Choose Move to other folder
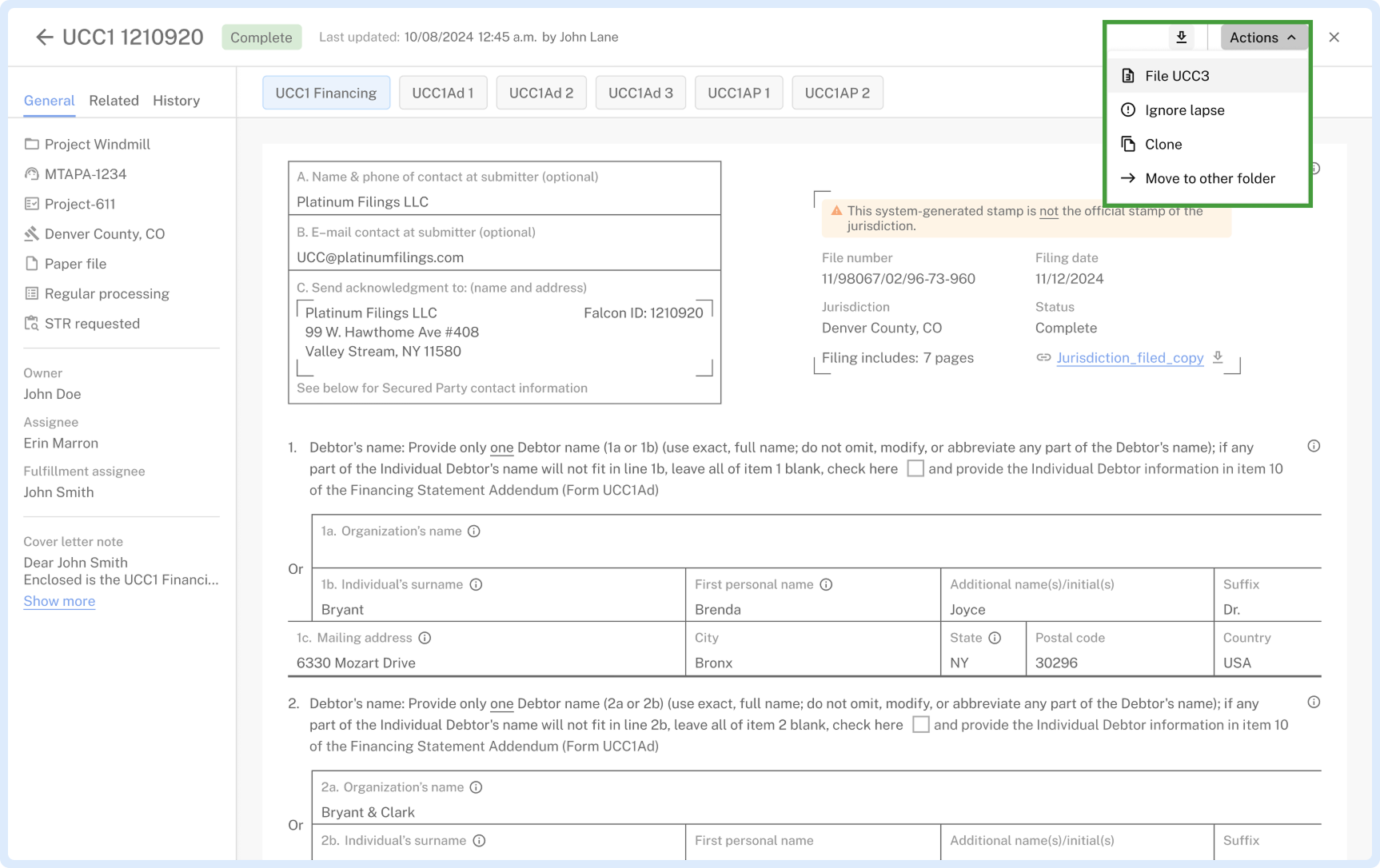The image size is (1380, 868). [1207, 179]
